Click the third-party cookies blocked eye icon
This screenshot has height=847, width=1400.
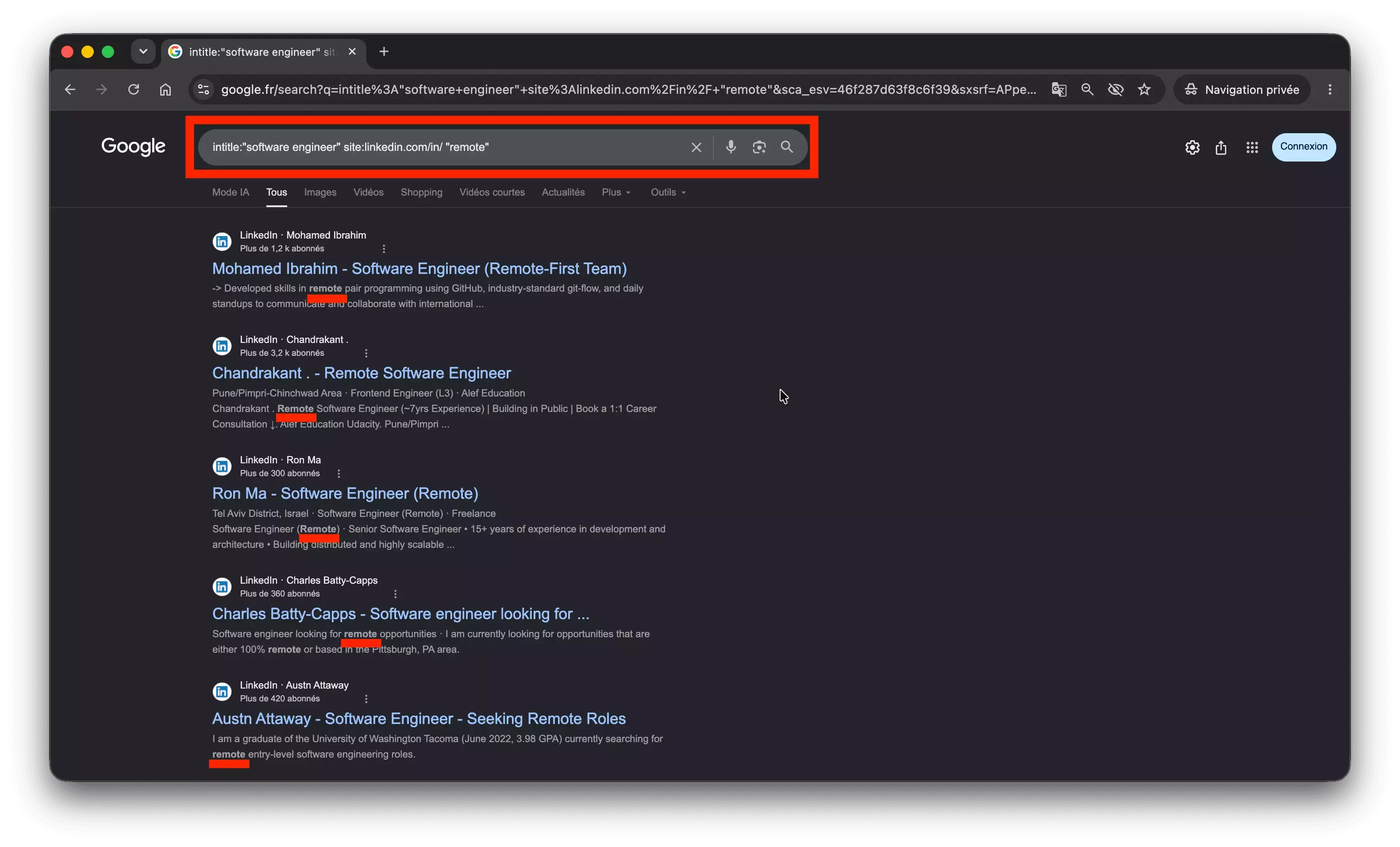(x=1115, y=90)
